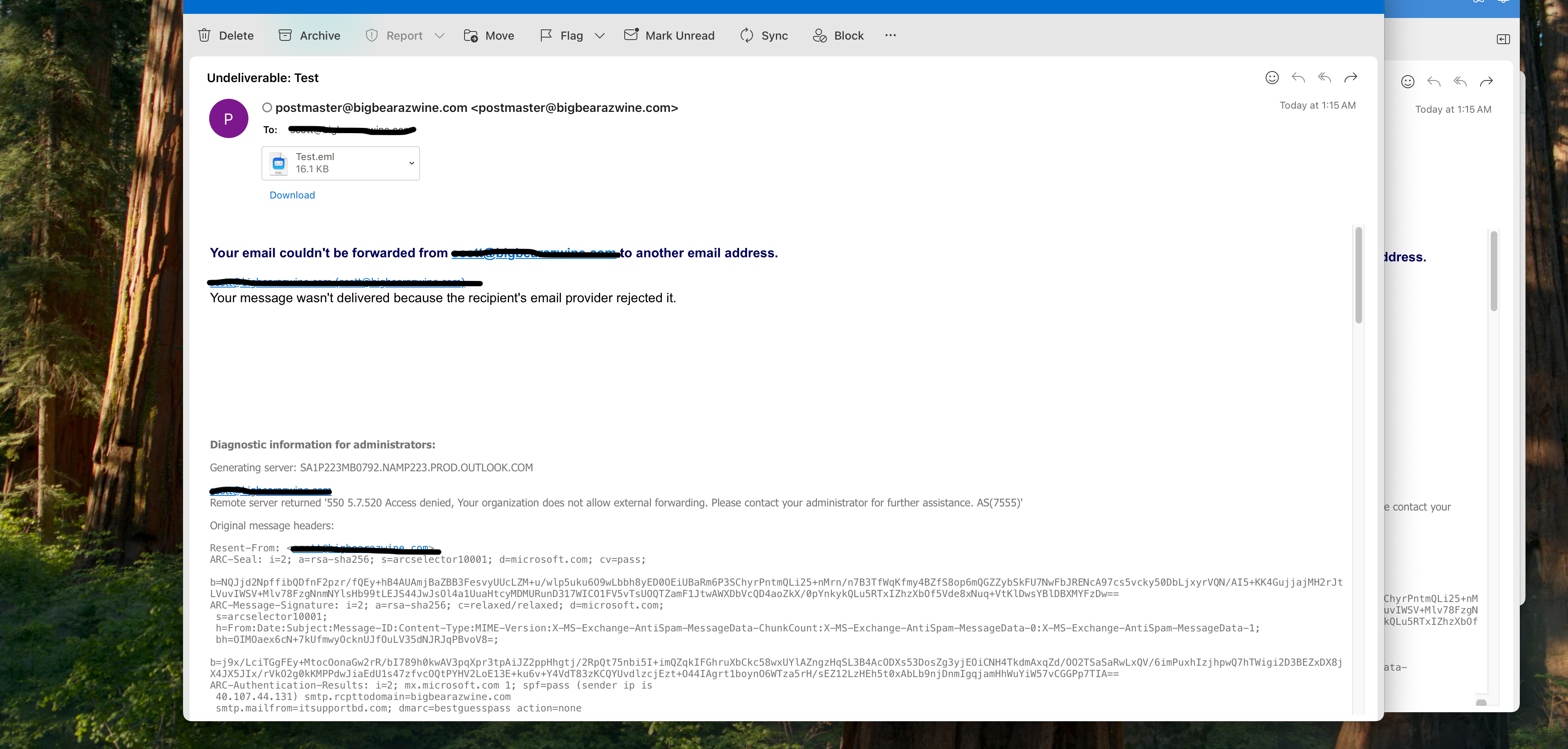Screen dimensions: 1568x749
Task: Reply to the message in front window
Action: coord(1298,77)
